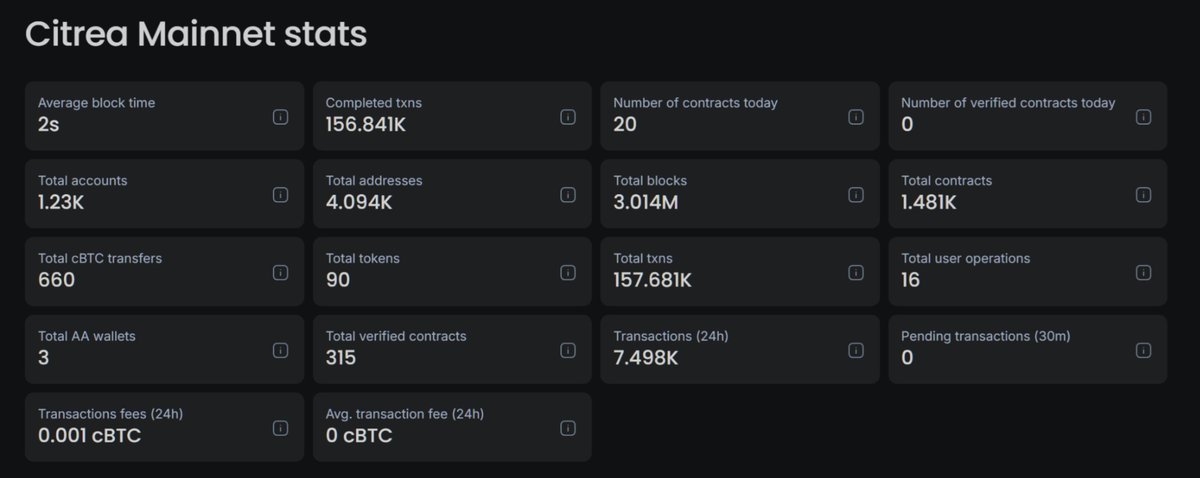Click info icon for verified contracts today
This screenshot has width=1200, height=478.
coord(1143,117)
